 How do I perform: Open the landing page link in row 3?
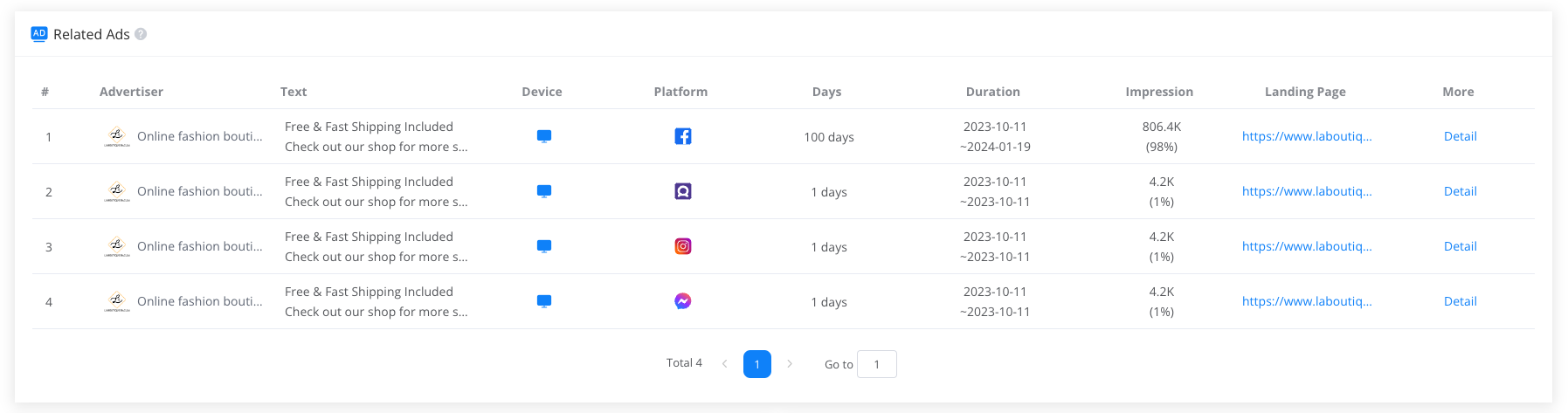(1307, 246)
